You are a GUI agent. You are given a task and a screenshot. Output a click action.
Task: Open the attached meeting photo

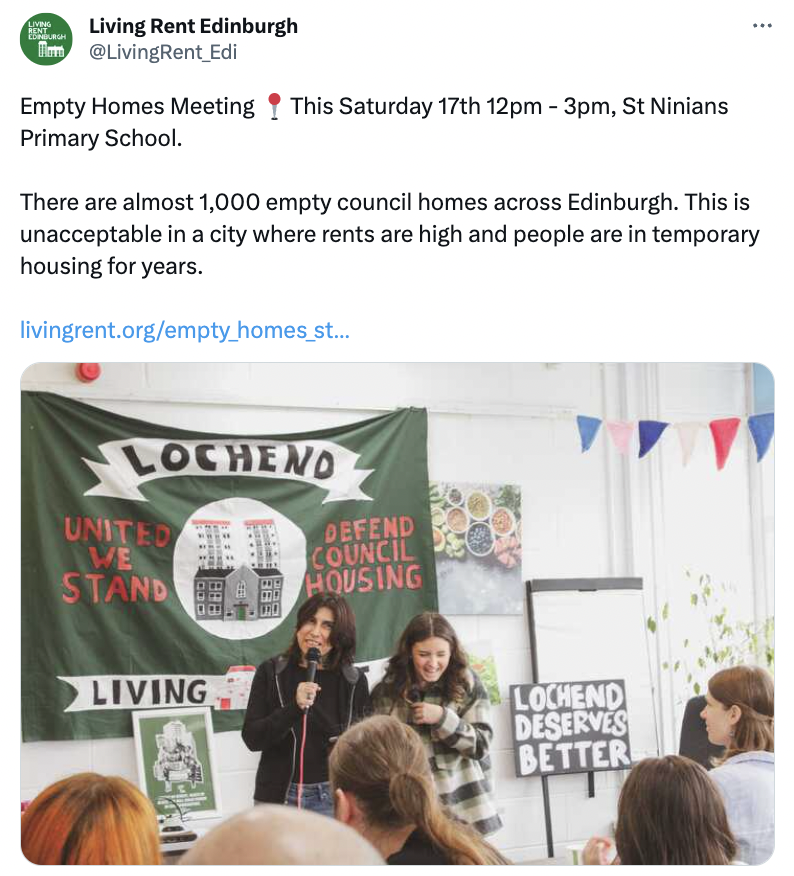tap(397, 613)
